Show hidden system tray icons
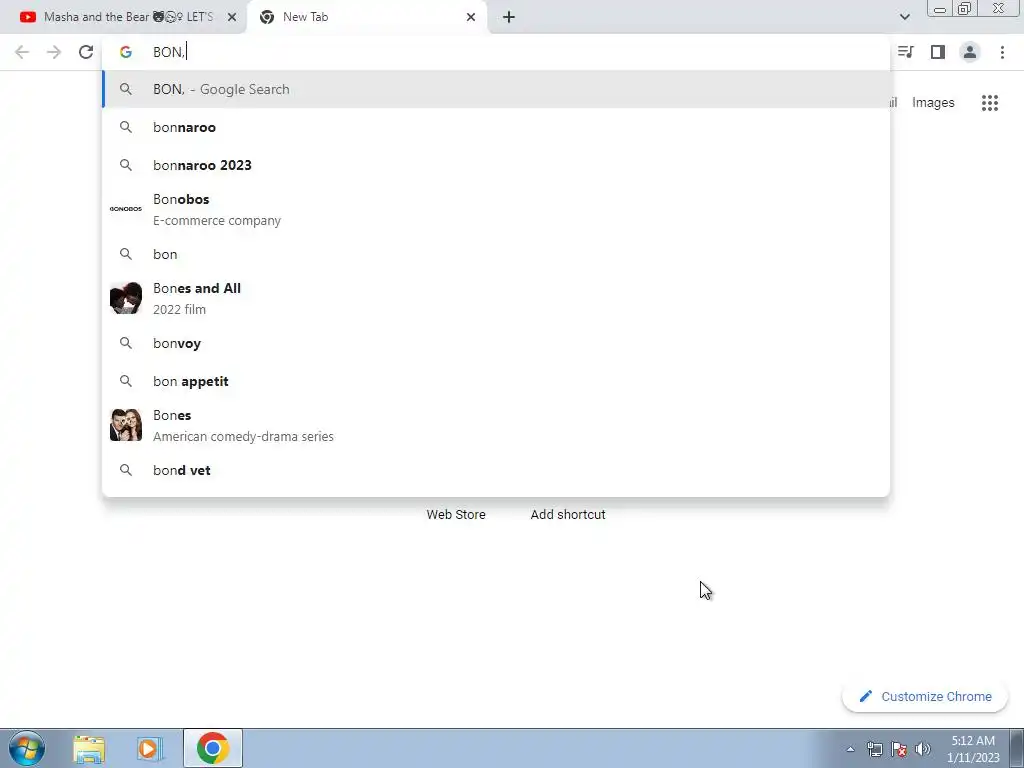The image size is (1024, 768). coord(850,749)
